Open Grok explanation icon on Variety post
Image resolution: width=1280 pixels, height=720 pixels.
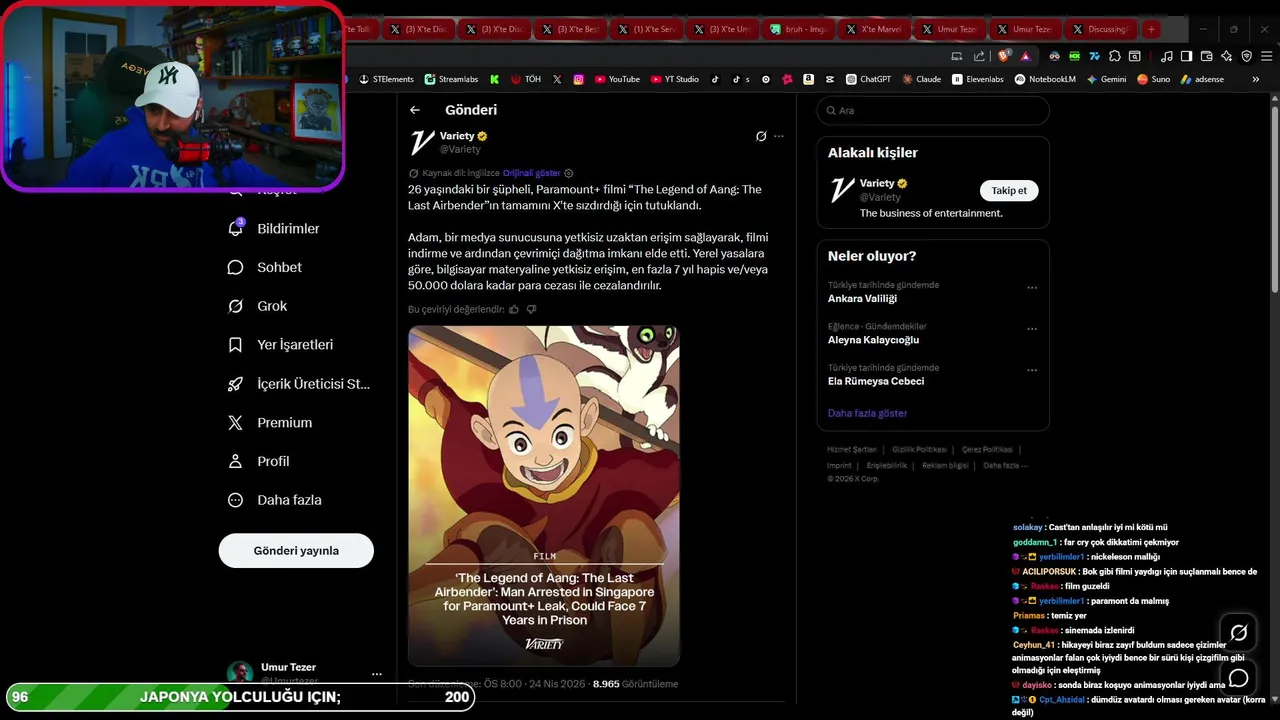(761, 136)
